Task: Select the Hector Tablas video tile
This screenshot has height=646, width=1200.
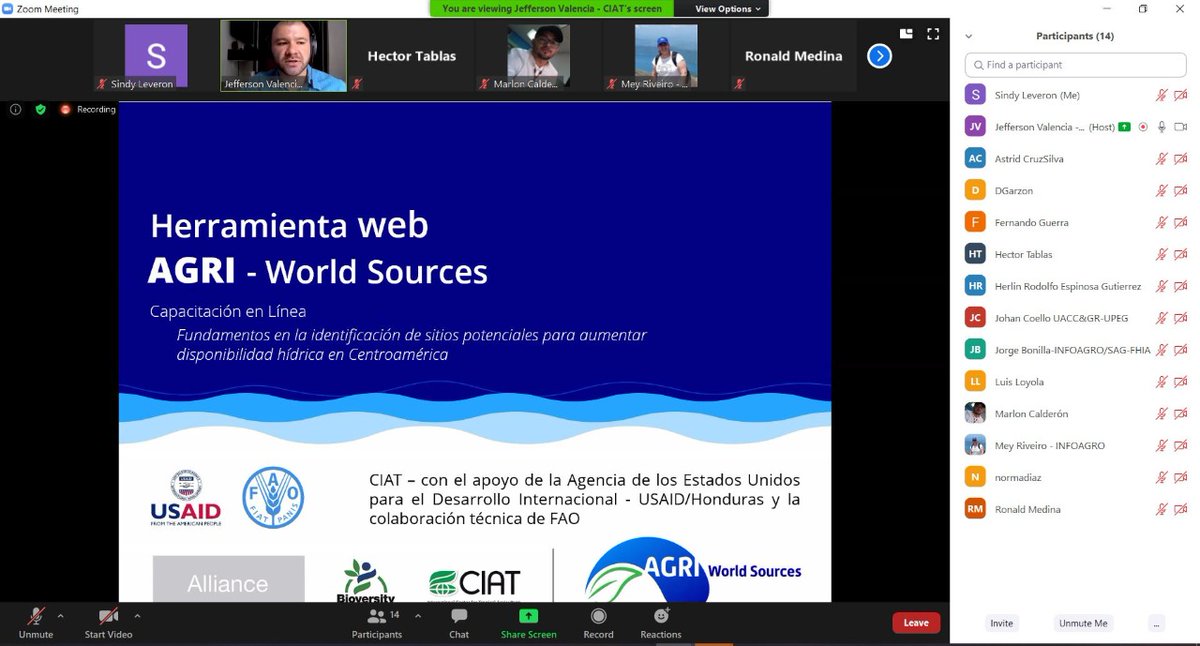Action: [411, 57]
